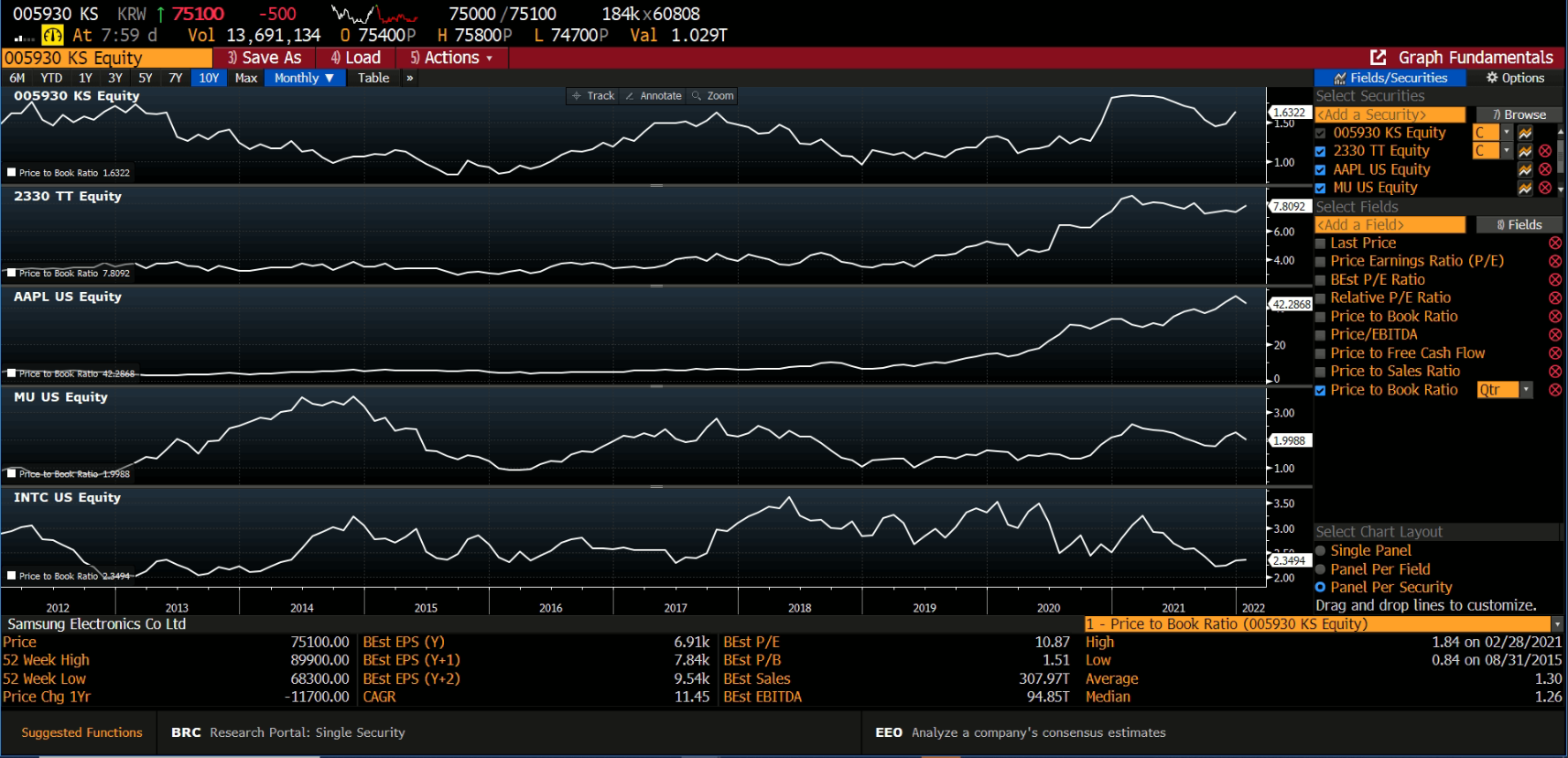Viewport: 1568px width, 758px height.
Task: Remove MU US Equity from the securities list
Action: (1545, 188)
